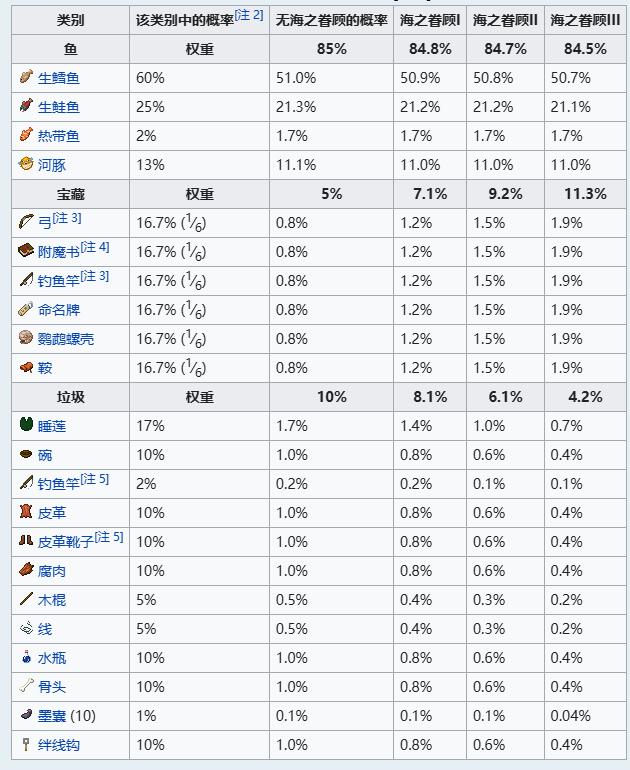Click the enchanted book icon
This screenshot has width=630, height=770.
pos(26,251)
